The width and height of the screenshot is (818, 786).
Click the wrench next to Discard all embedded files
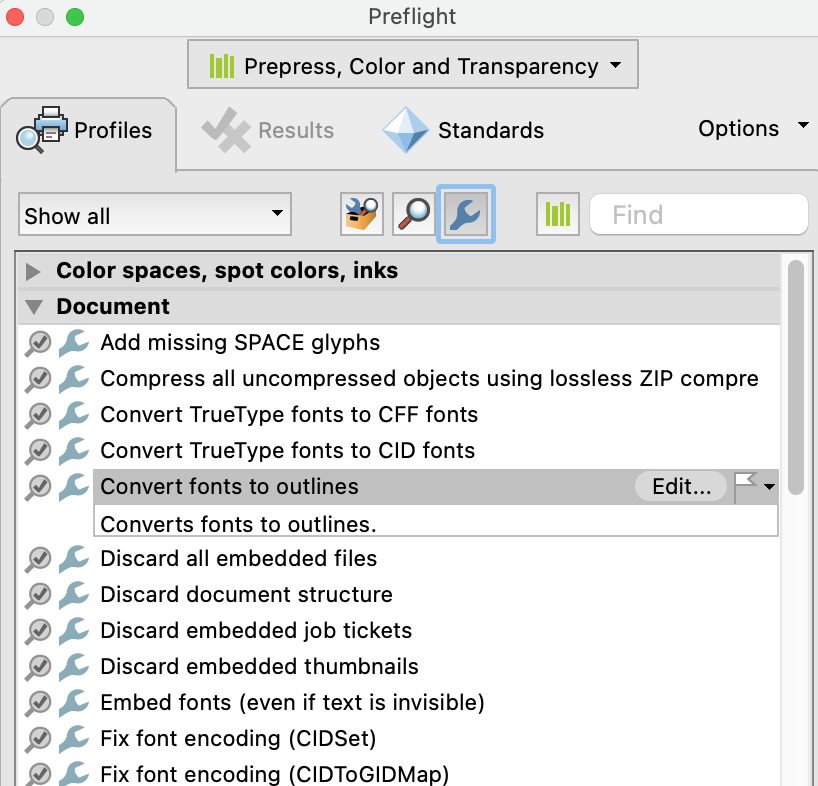tap(73, 560)
